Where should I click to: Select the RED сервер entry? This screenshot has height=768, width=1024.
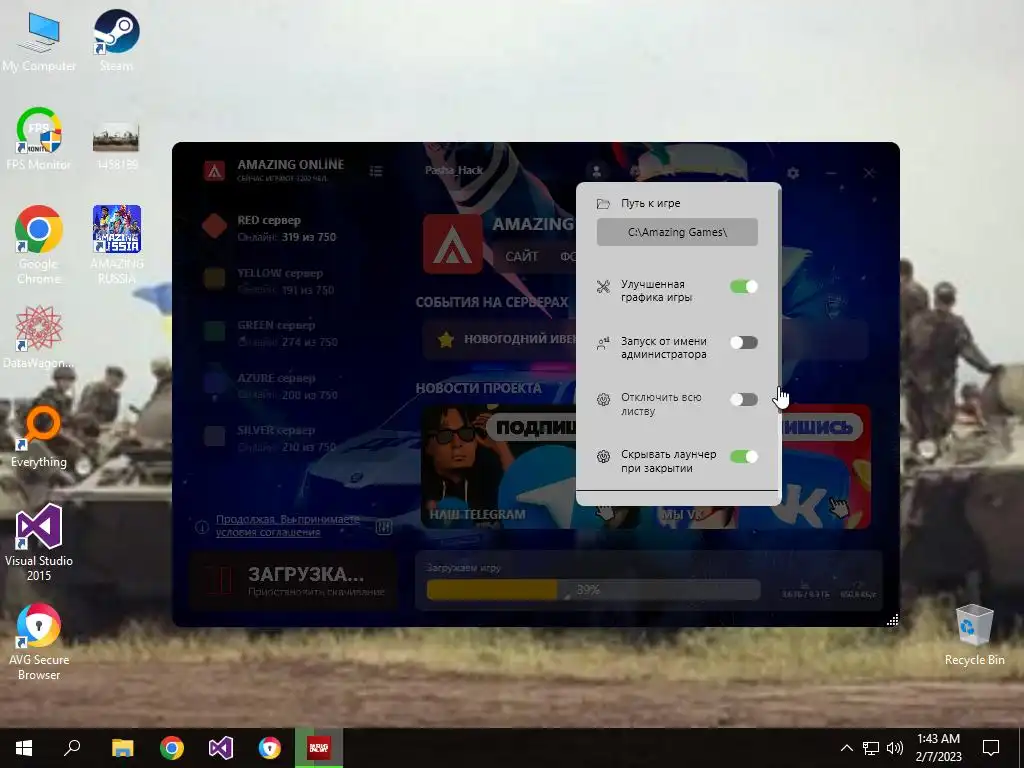(269, 227)
